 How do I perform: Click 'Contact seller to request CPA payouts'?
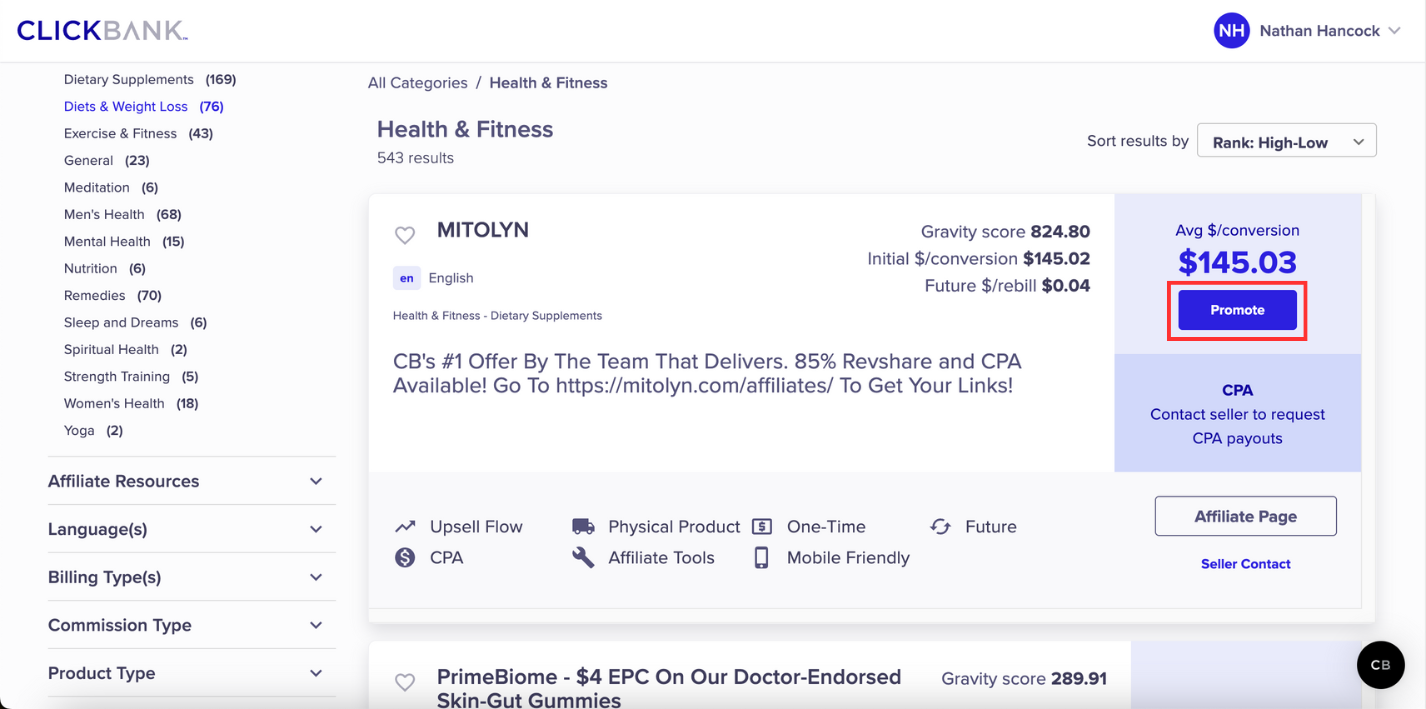pyautogui.click(x=1237, y=426)
